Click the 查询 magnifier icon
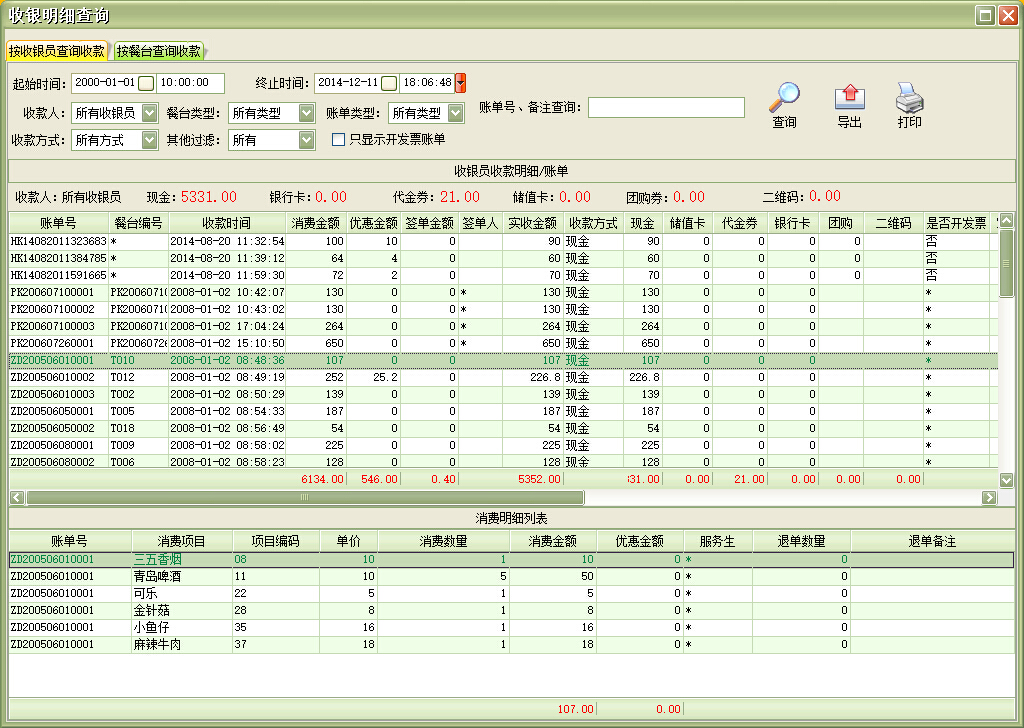 point(784,96)
